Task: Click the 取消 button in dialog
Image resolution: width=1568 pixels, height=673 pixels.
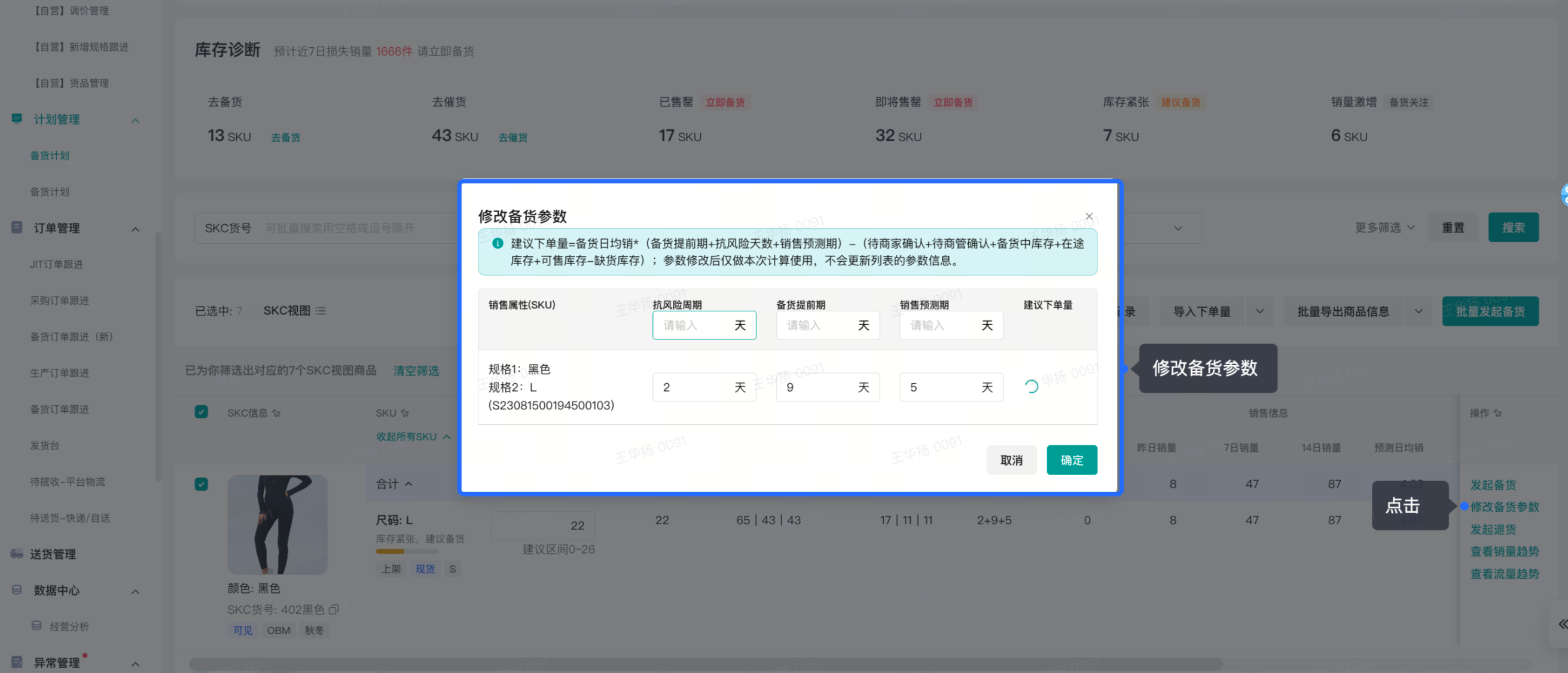Action: click(1011, 460)
